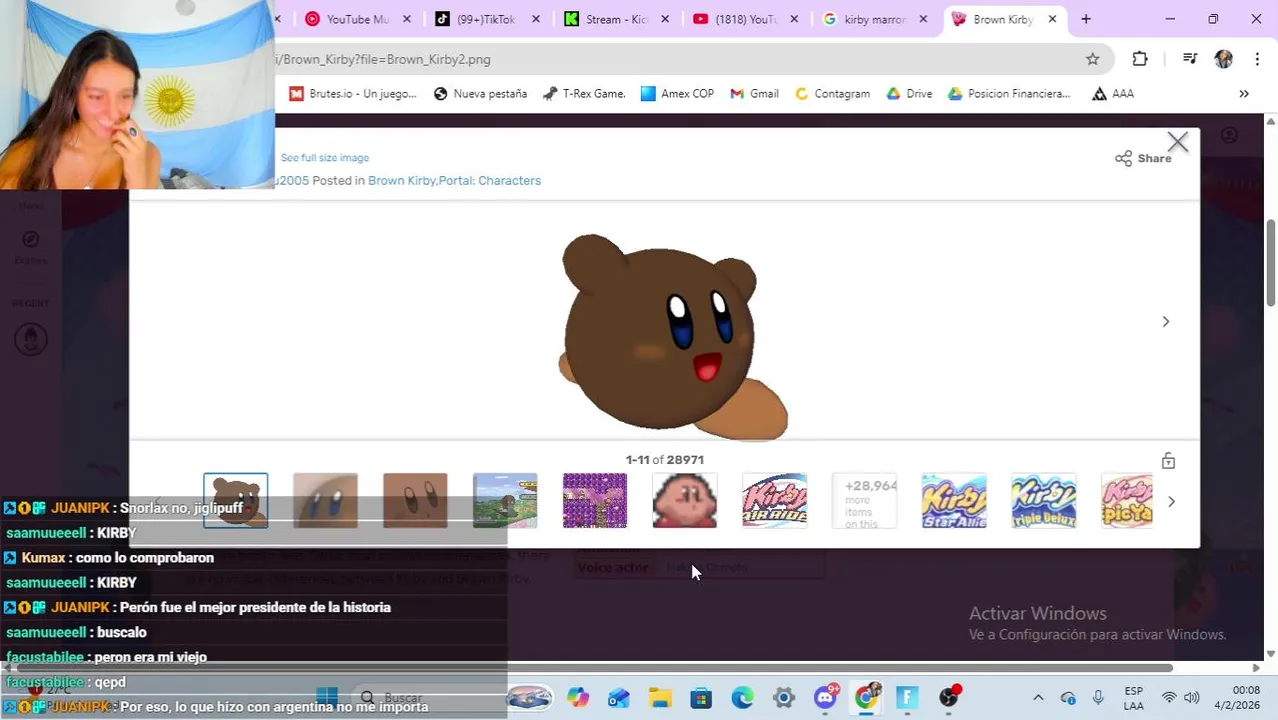Screen dimensions: 1278x720
Task: Open the Chrome three-dot menu
Action: point(1257,59)
